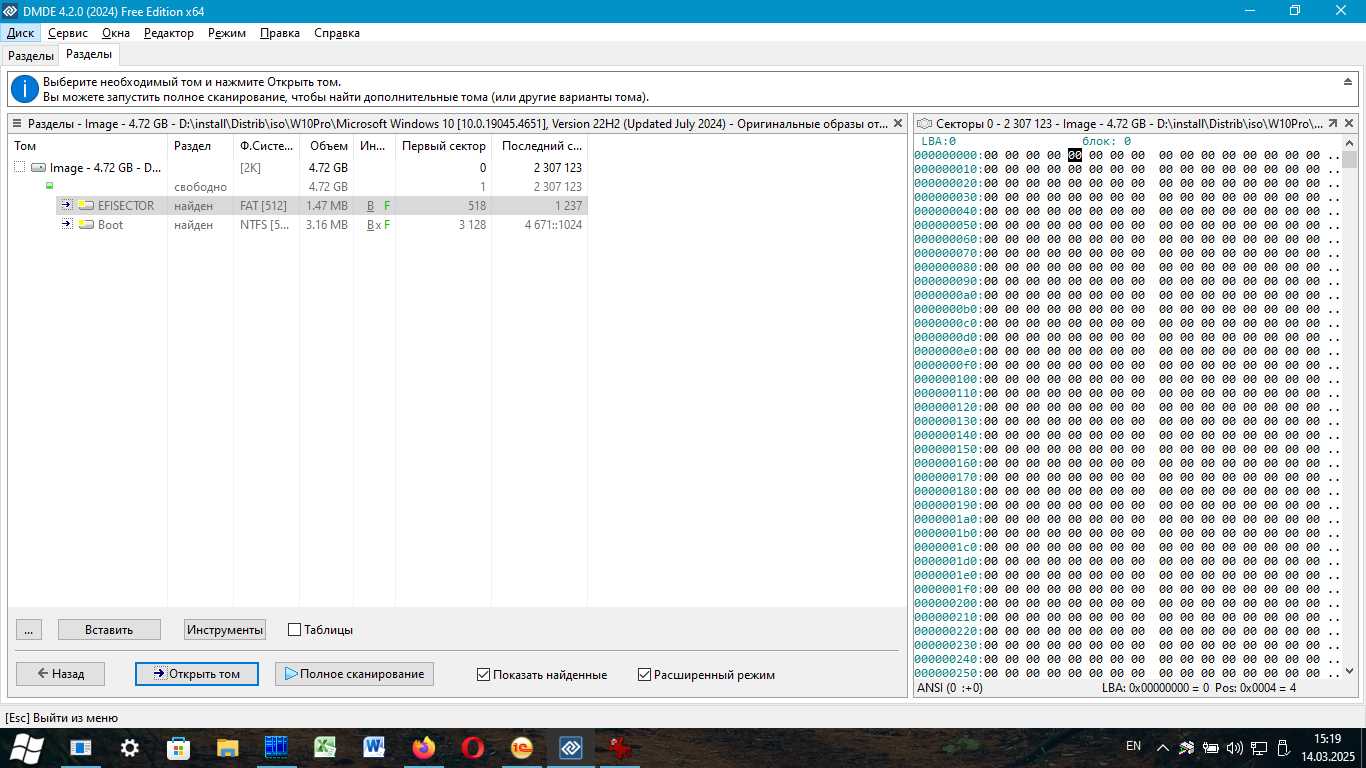
Task: Click the Первый сектор column header
Action: pos(443,146)
